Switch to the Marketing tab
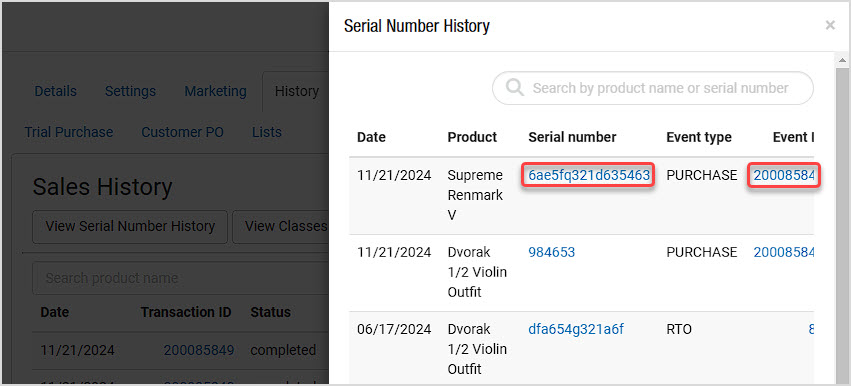 tap(215, 91)
